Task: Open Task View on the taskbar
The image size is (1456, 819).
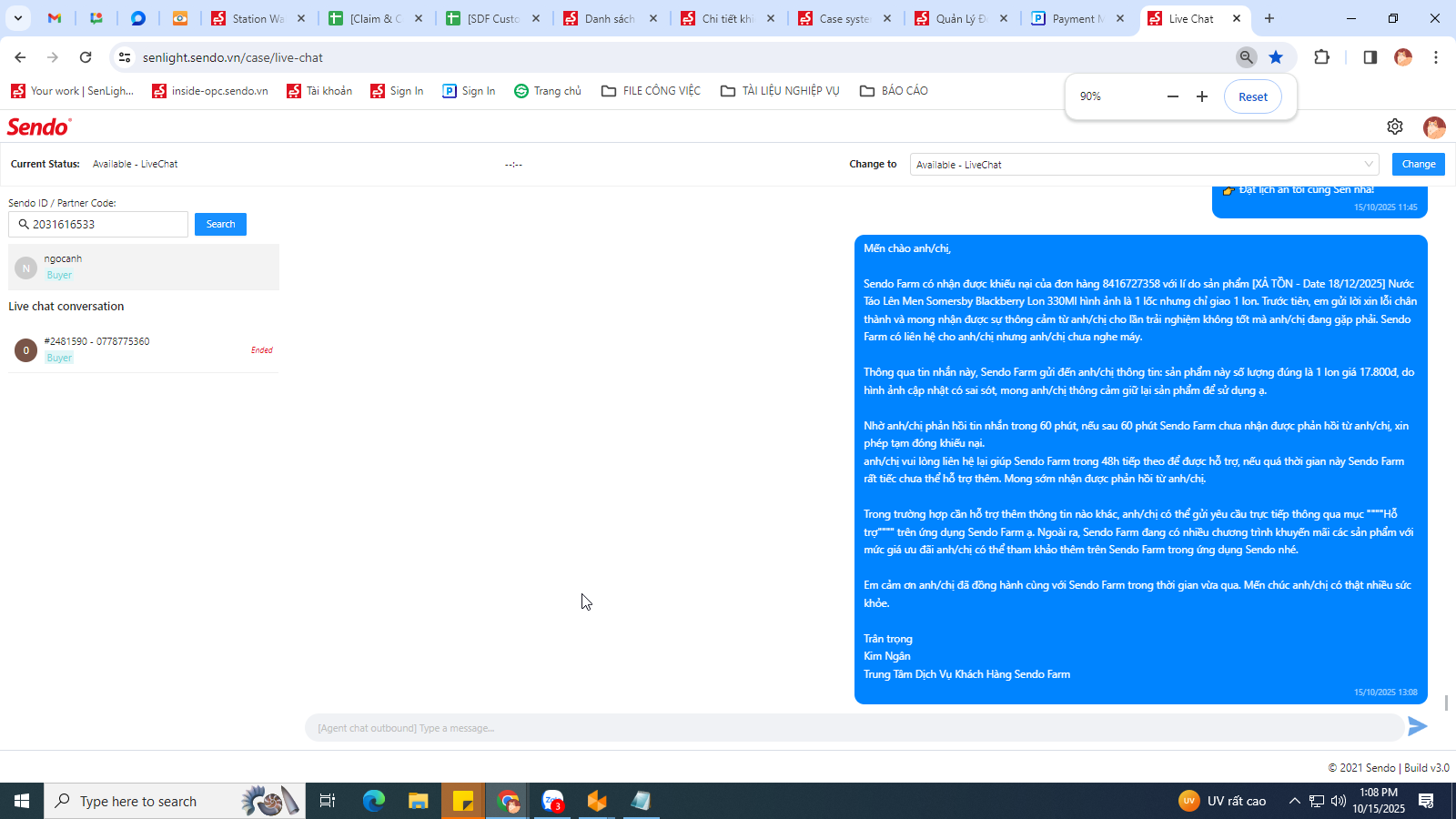Action: click(x=328, y=801)
